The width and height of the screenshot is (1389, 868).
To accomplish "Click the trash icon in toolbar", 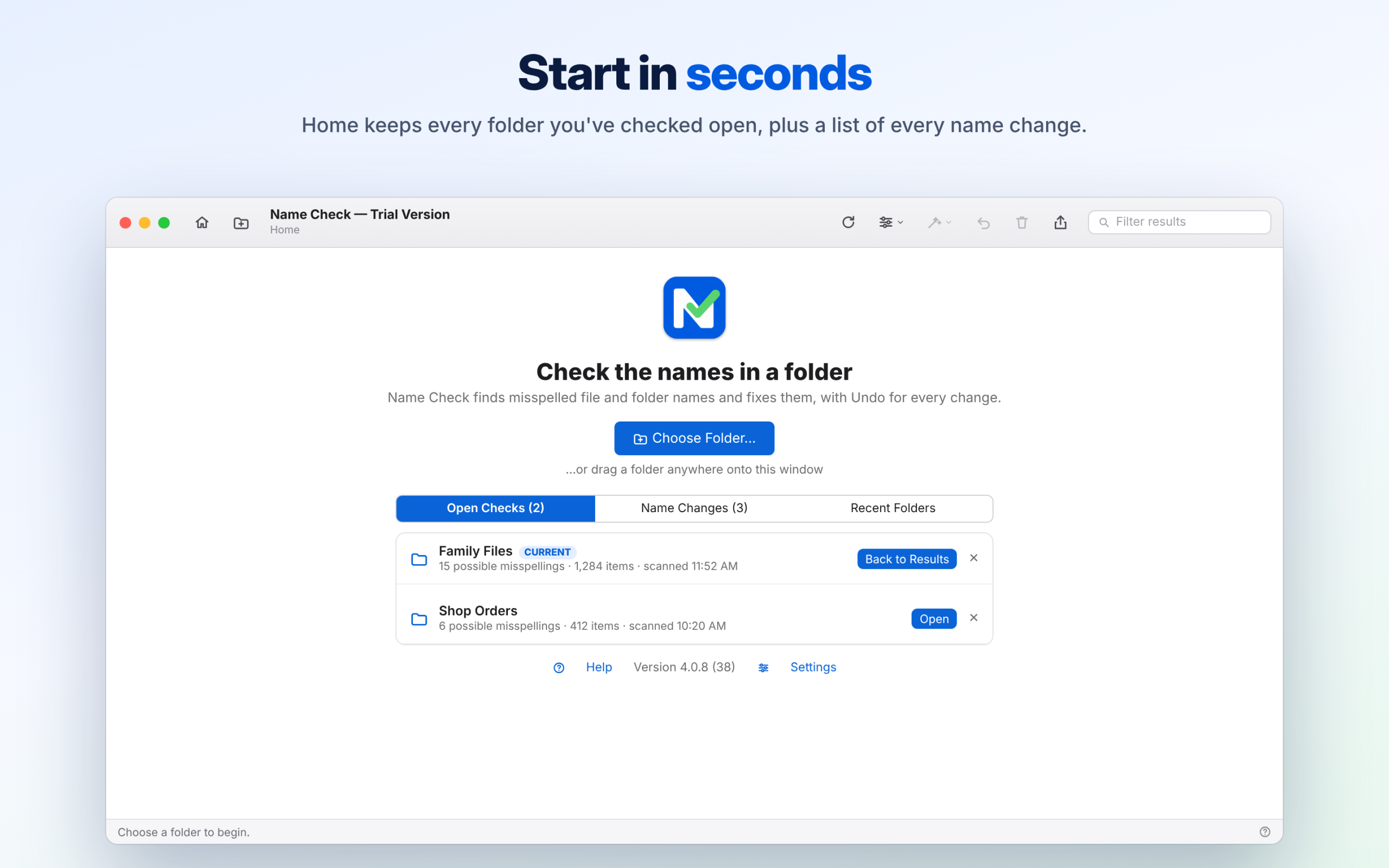I will (1022, 222).
